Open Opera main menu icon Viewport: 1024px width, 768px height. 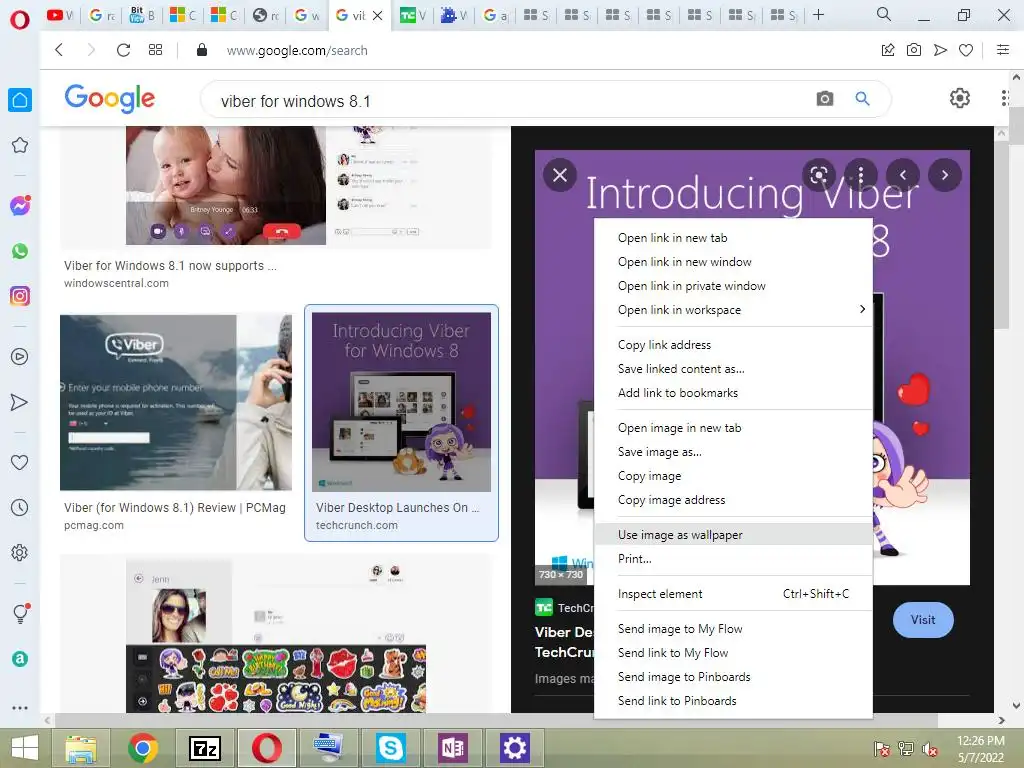(20, 19)
